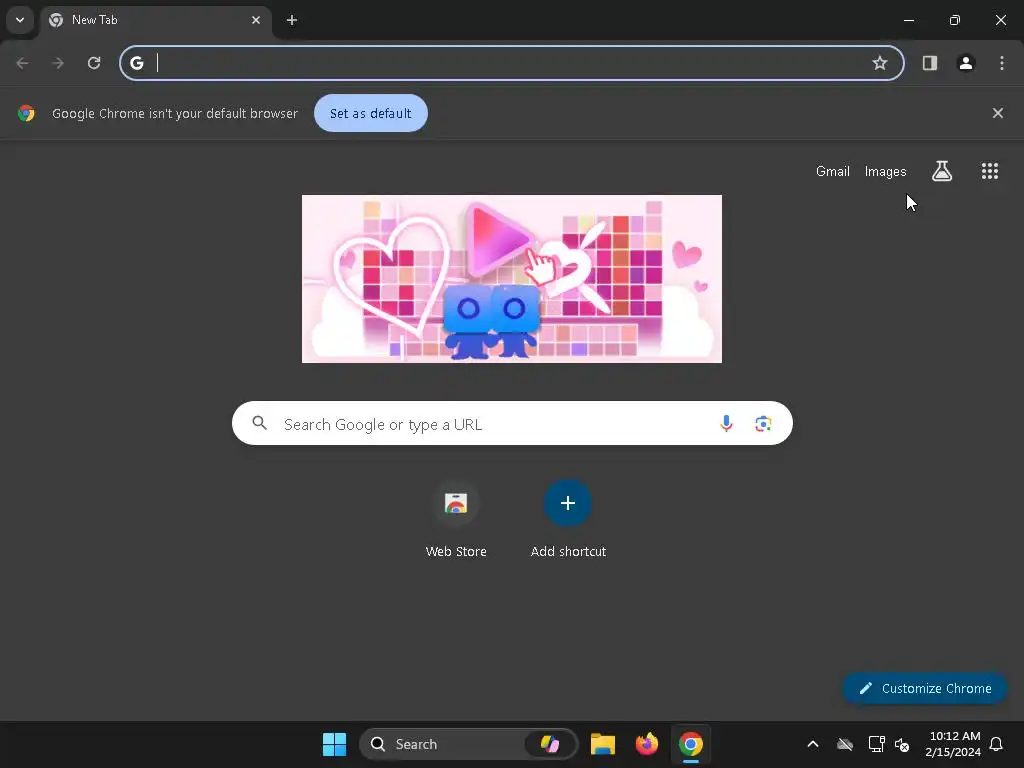Open the Gmail link
The height and width of the screenshot is (768, 1024).
833,171
